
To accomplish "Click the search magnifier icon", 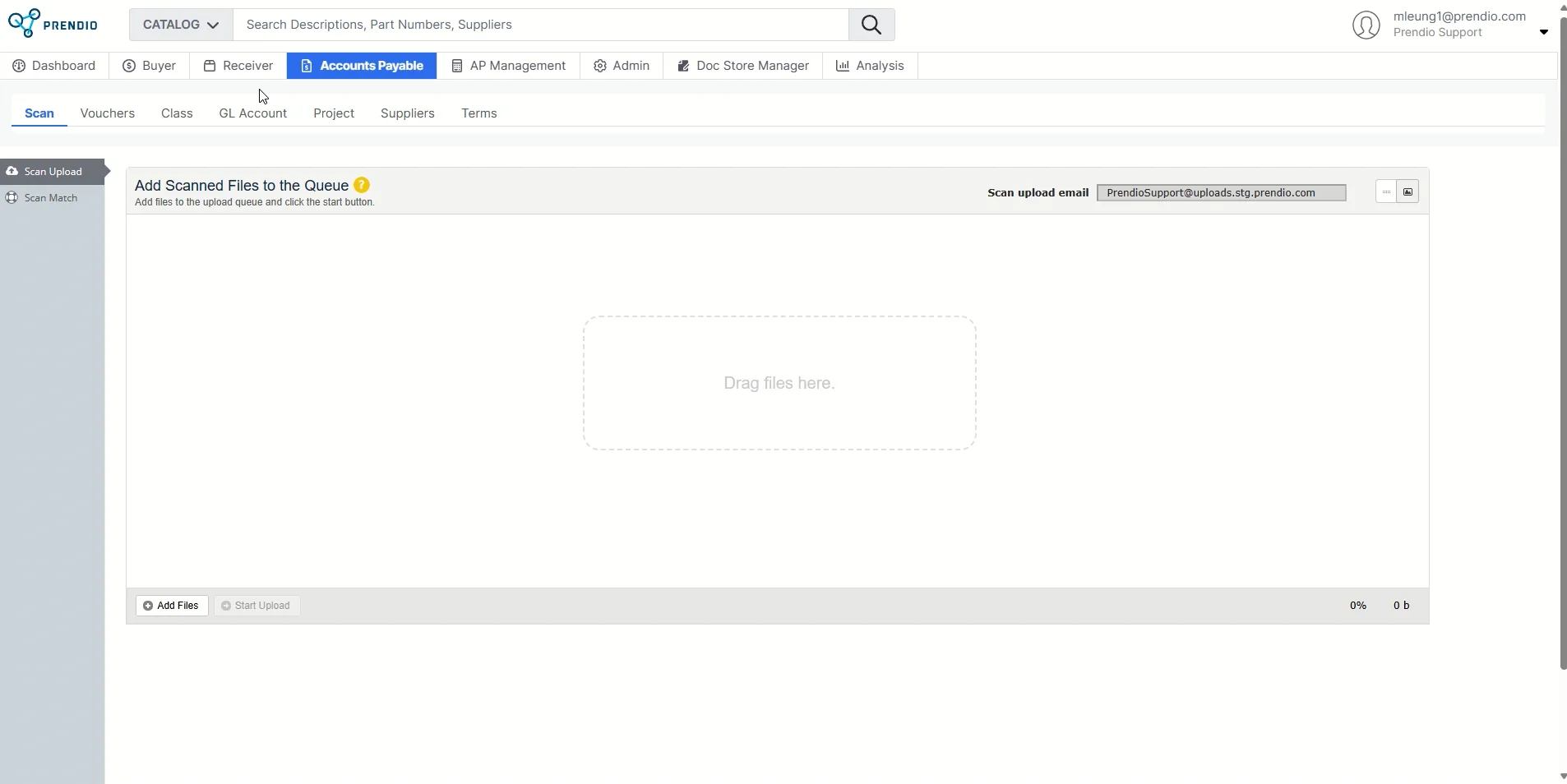I will [871, 24].
